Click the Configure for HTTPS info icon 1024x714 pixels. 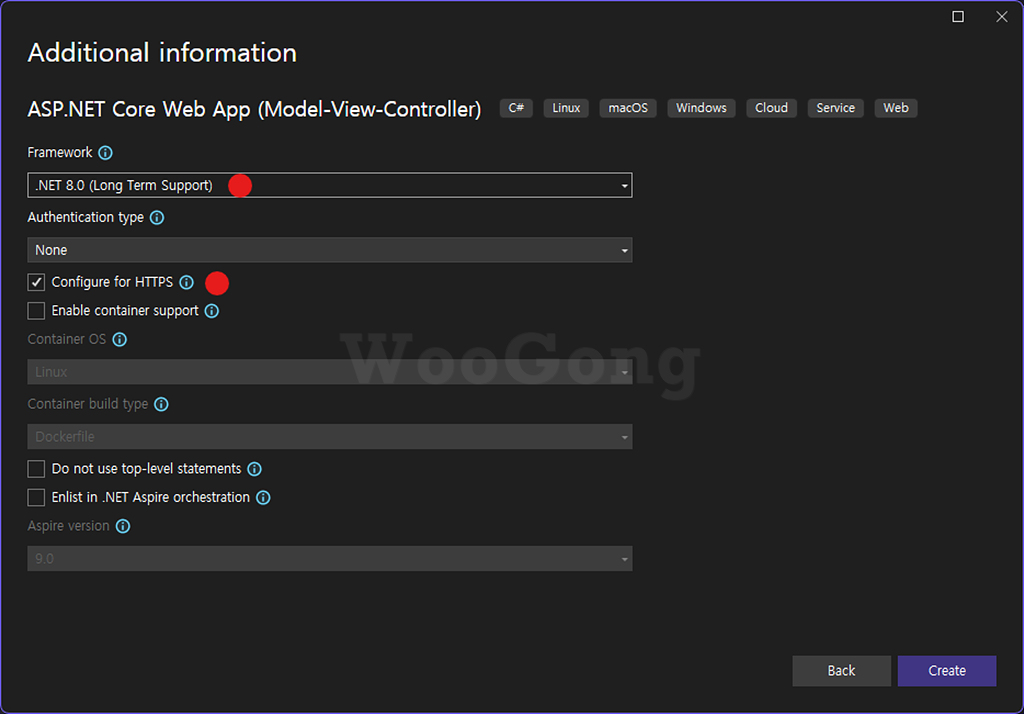tap(187, 282)
